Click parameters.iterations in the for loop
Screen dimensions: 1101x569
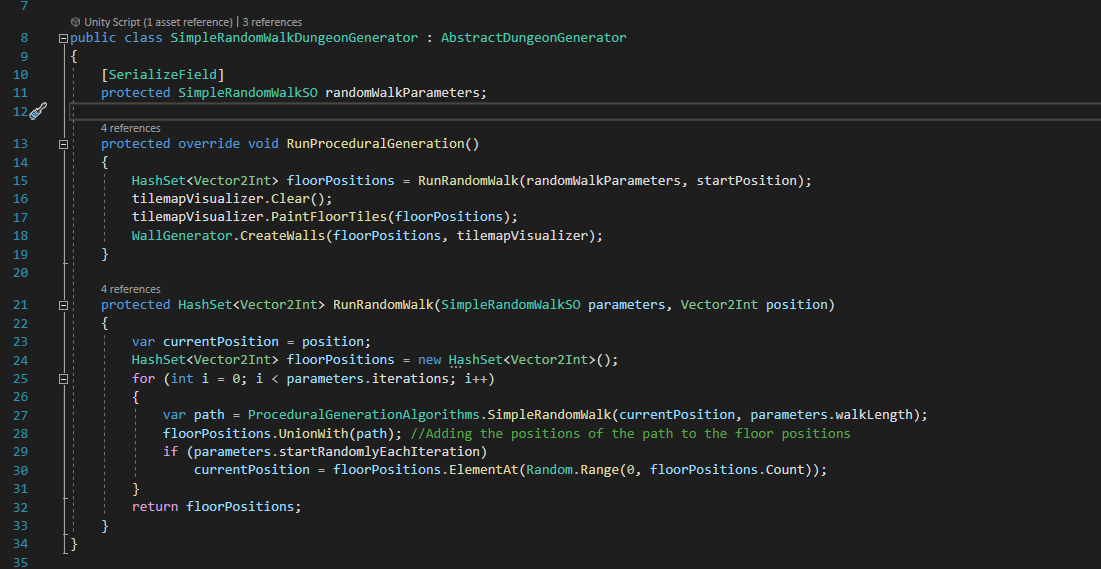coord(371,379)
